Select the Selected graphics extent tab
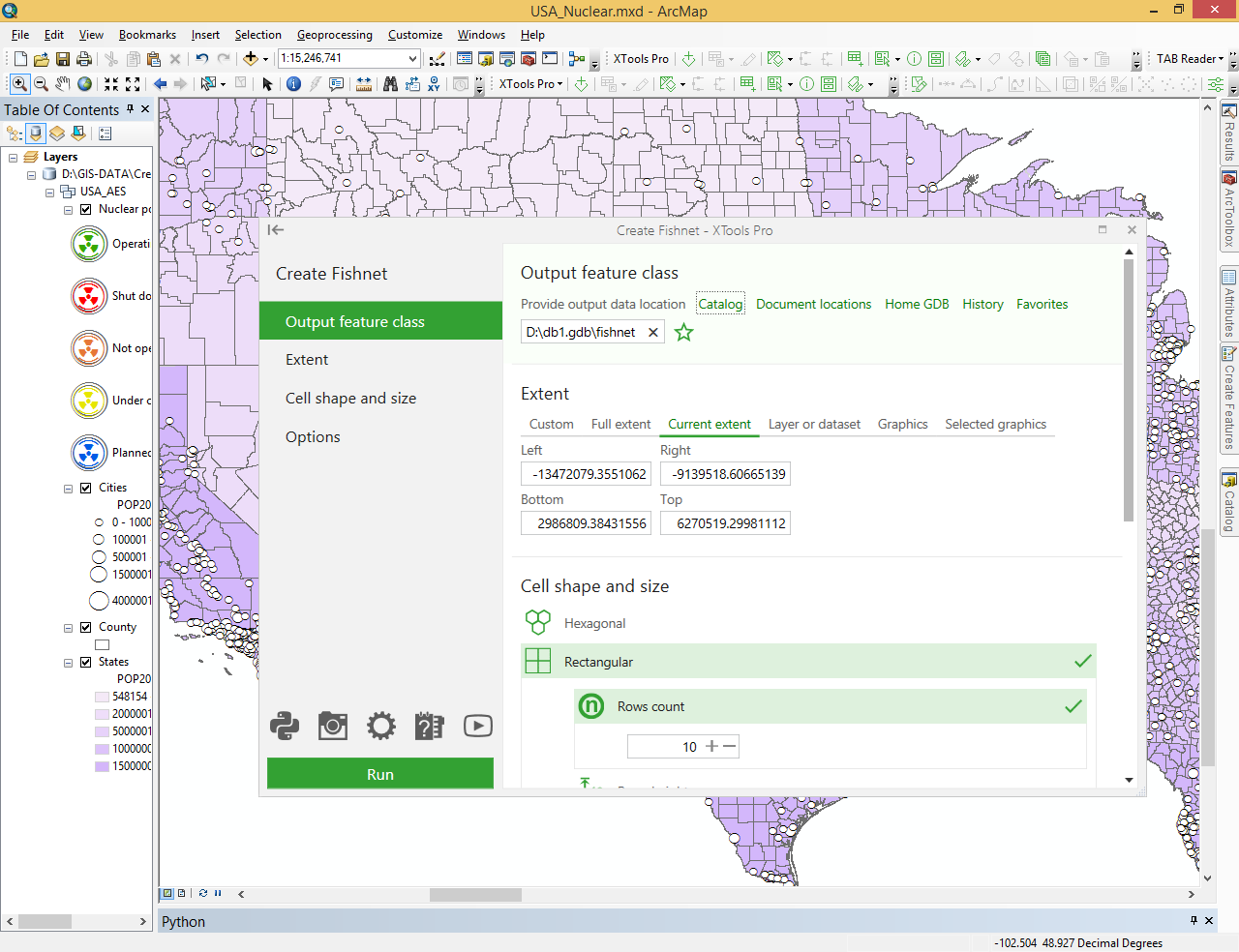The height and width of the screenshot is (952, 1239). (x=995, y=424)
